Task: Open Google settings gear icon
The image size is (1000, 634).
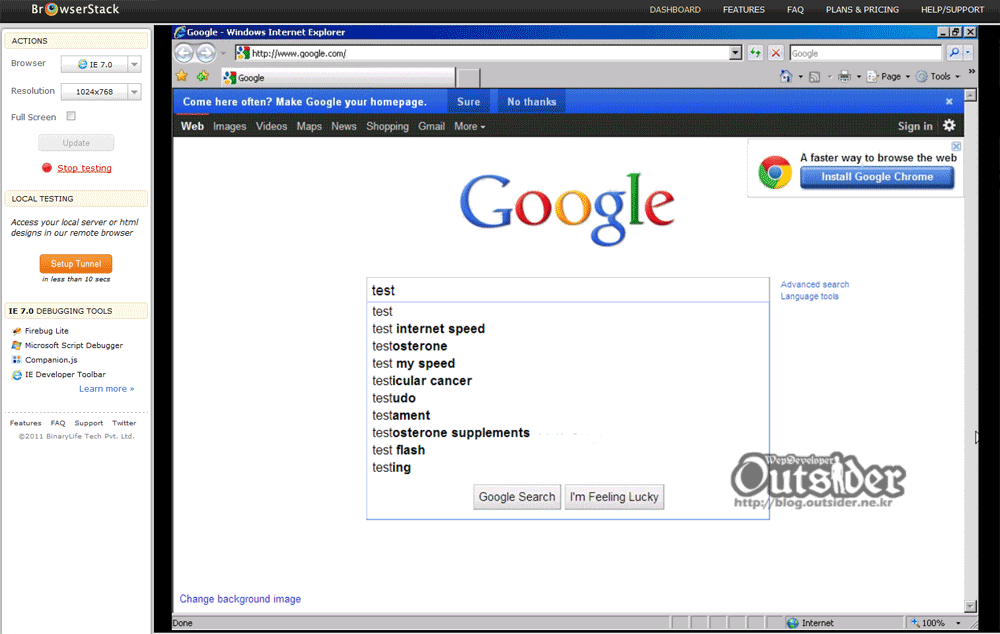Action: pos(949,126)
